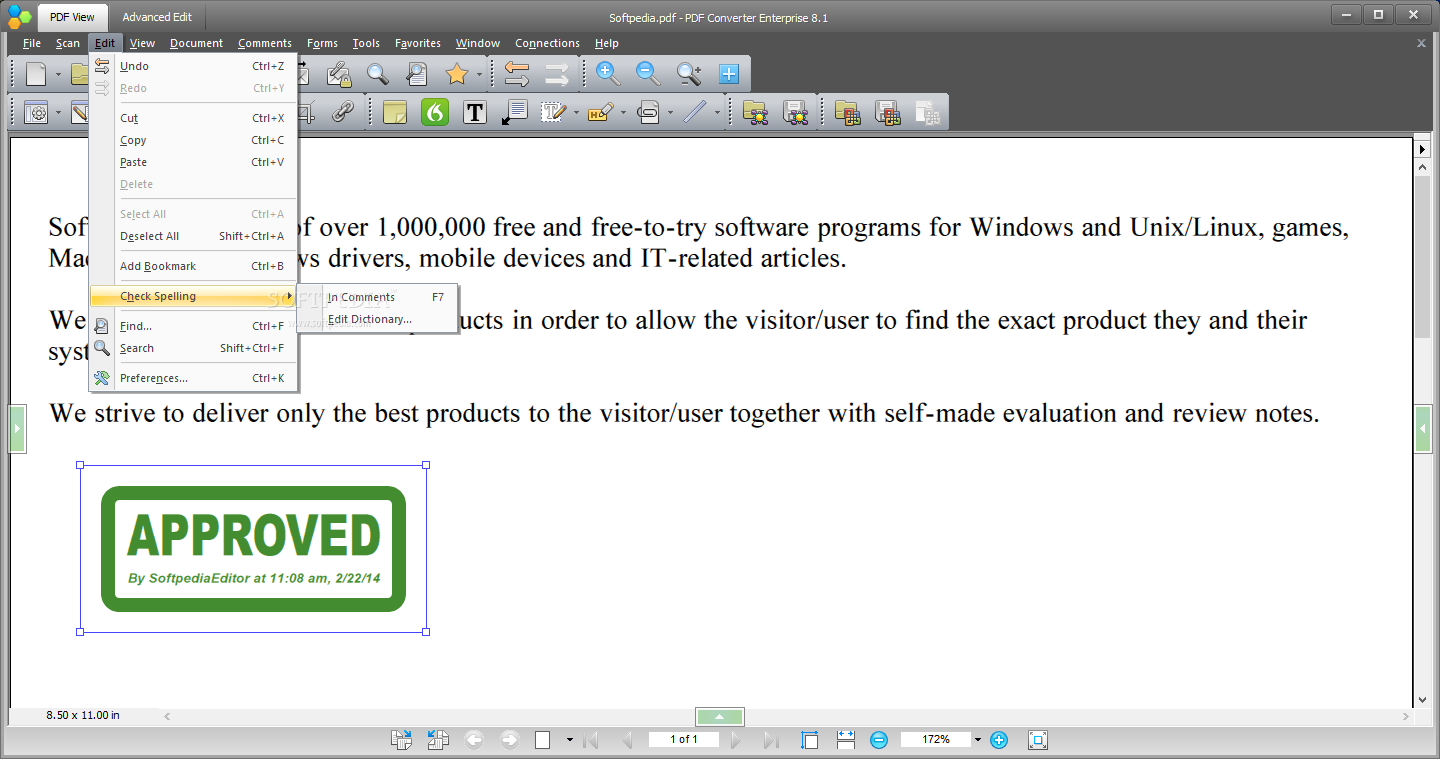The height and width of the screenshot is (759, 1440).
Task: Open the Line tool dropdown arrow
Action: point(717,113)
